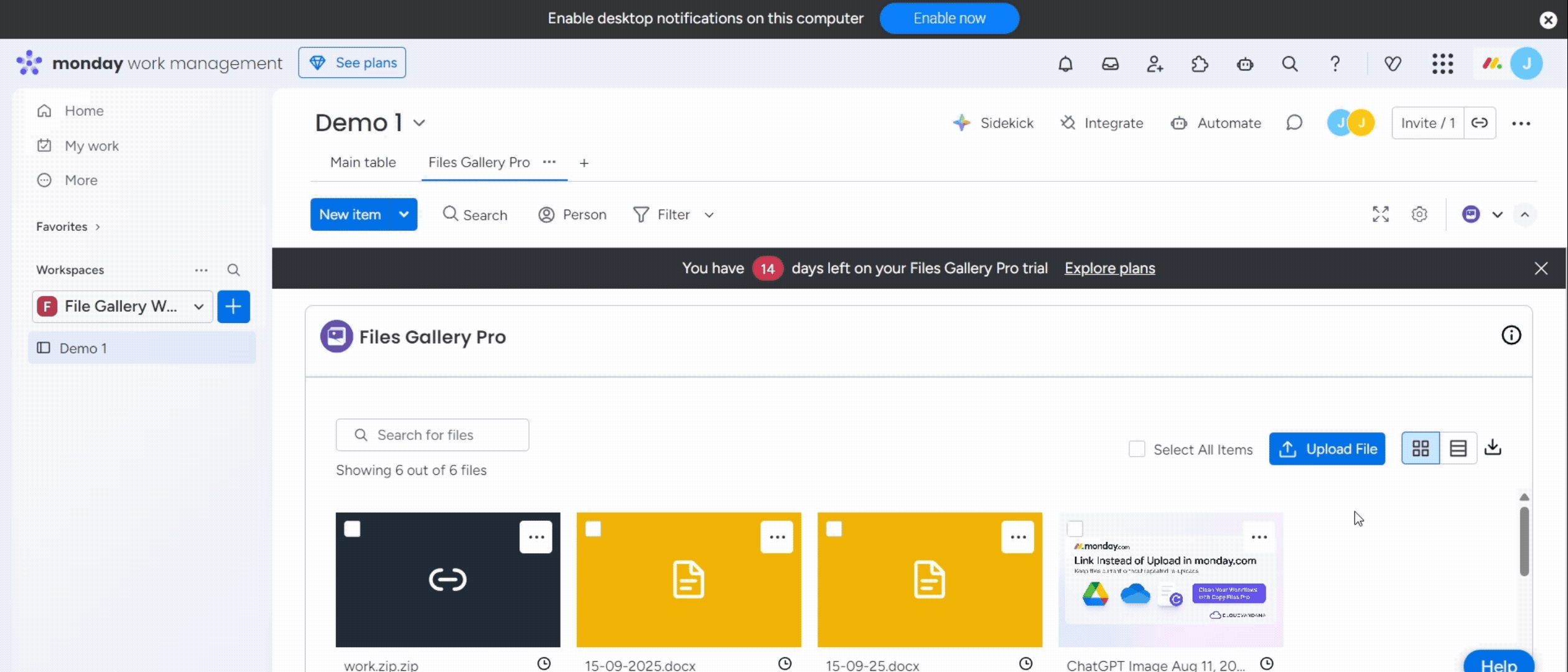Click the invite members icon
This screenshot has height=672, width=1568.
pos(1155,63)
